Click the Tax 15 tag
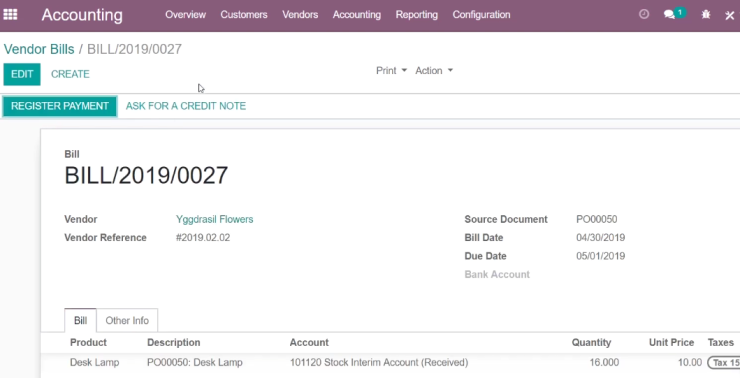740x378 pixels. coord(724,363)
